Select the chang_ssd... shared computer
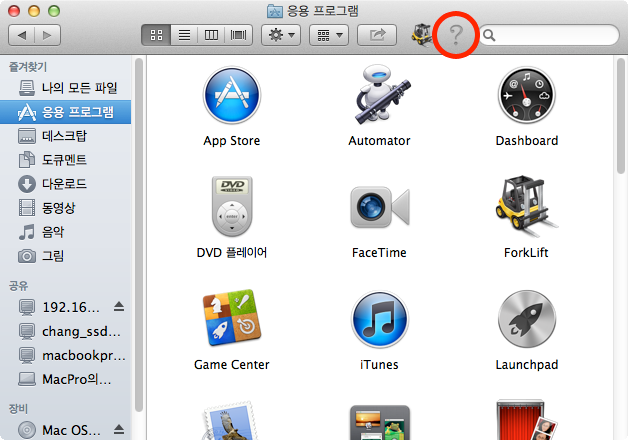The height and width of the screenshot is (440, 628). pyautogui.click(x=66, y=331)
